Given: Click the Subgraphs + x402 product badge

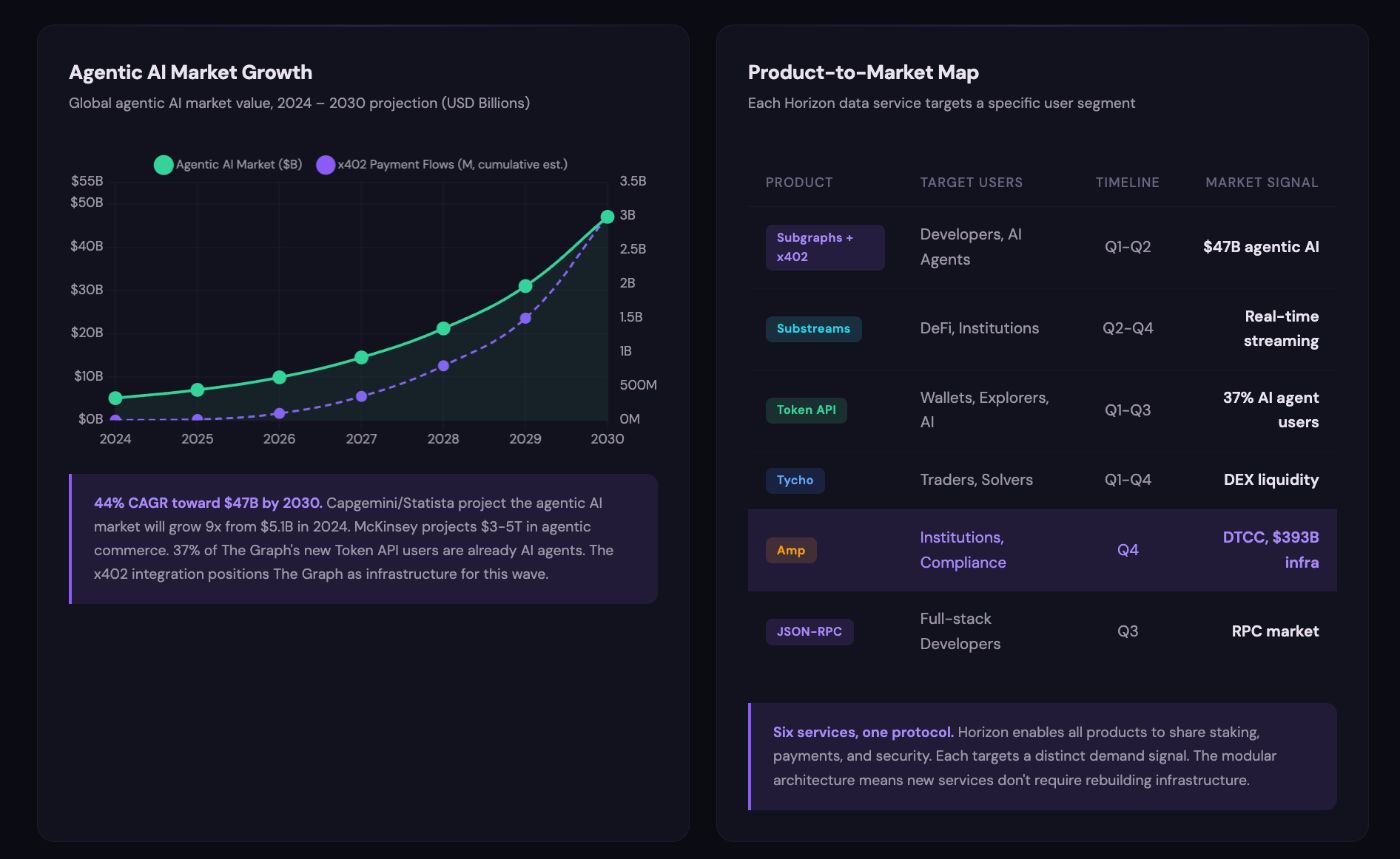Looking at the screenshot, I should [x=825, y=247].
